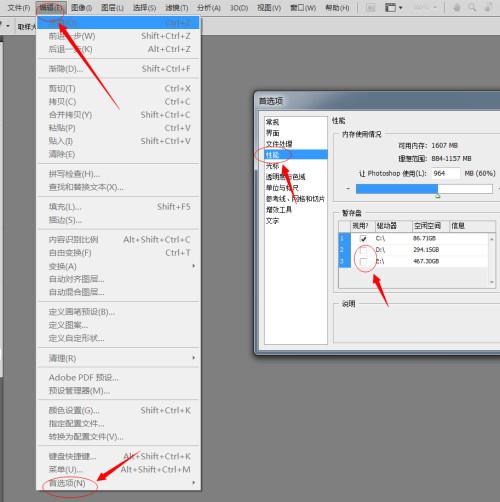Enable the E:\ scratch disk checkbox
Screen dimensions: 500x502
point(363,261)
